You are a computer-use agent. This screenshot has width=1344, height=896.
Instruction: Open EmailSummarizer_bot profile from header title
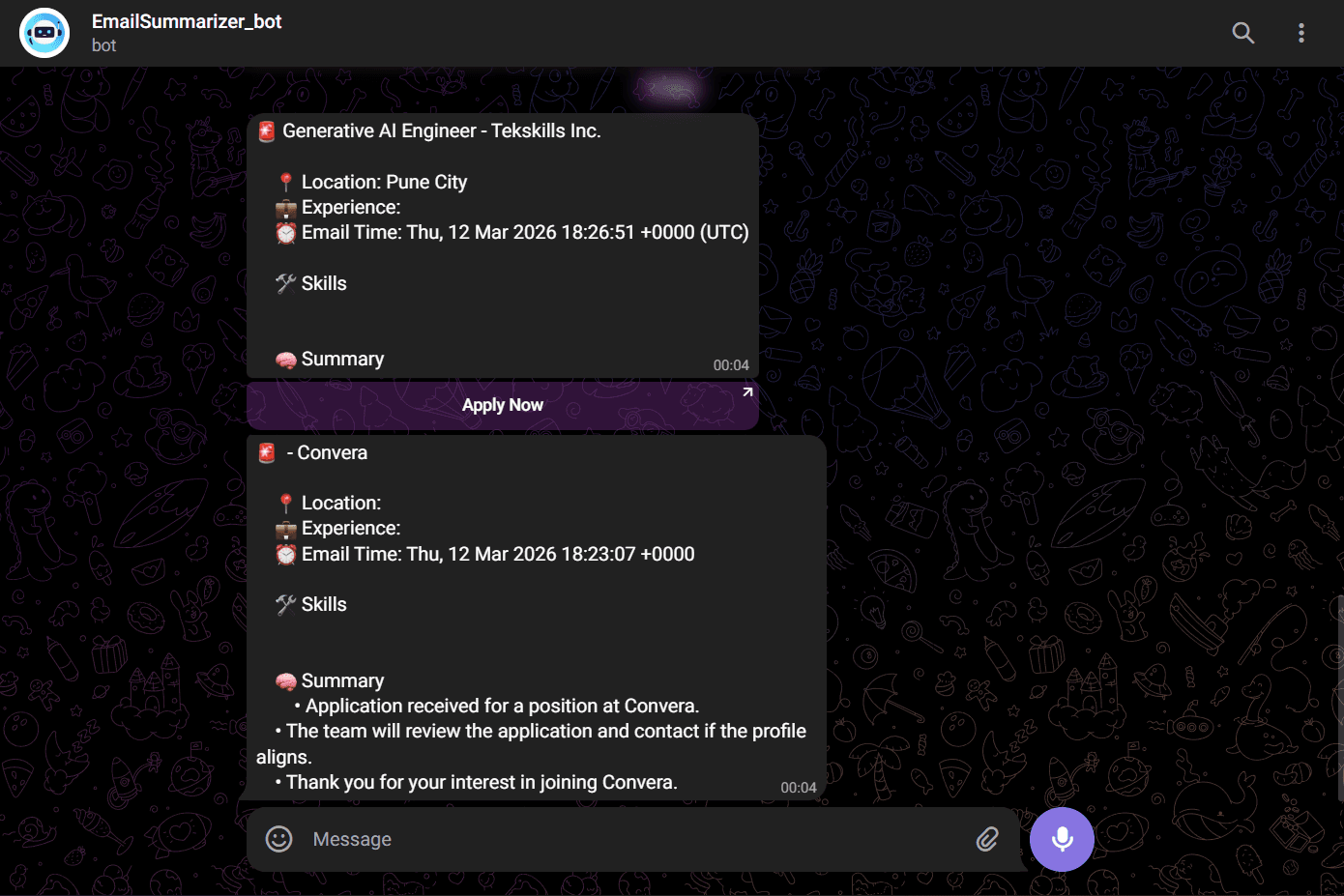(187, 21)
